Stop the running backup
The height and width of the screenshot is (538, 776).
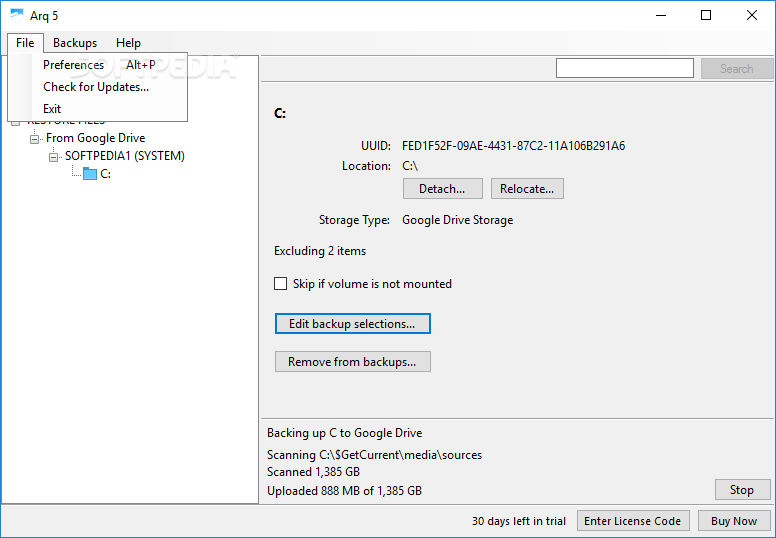tap(742, 489)
